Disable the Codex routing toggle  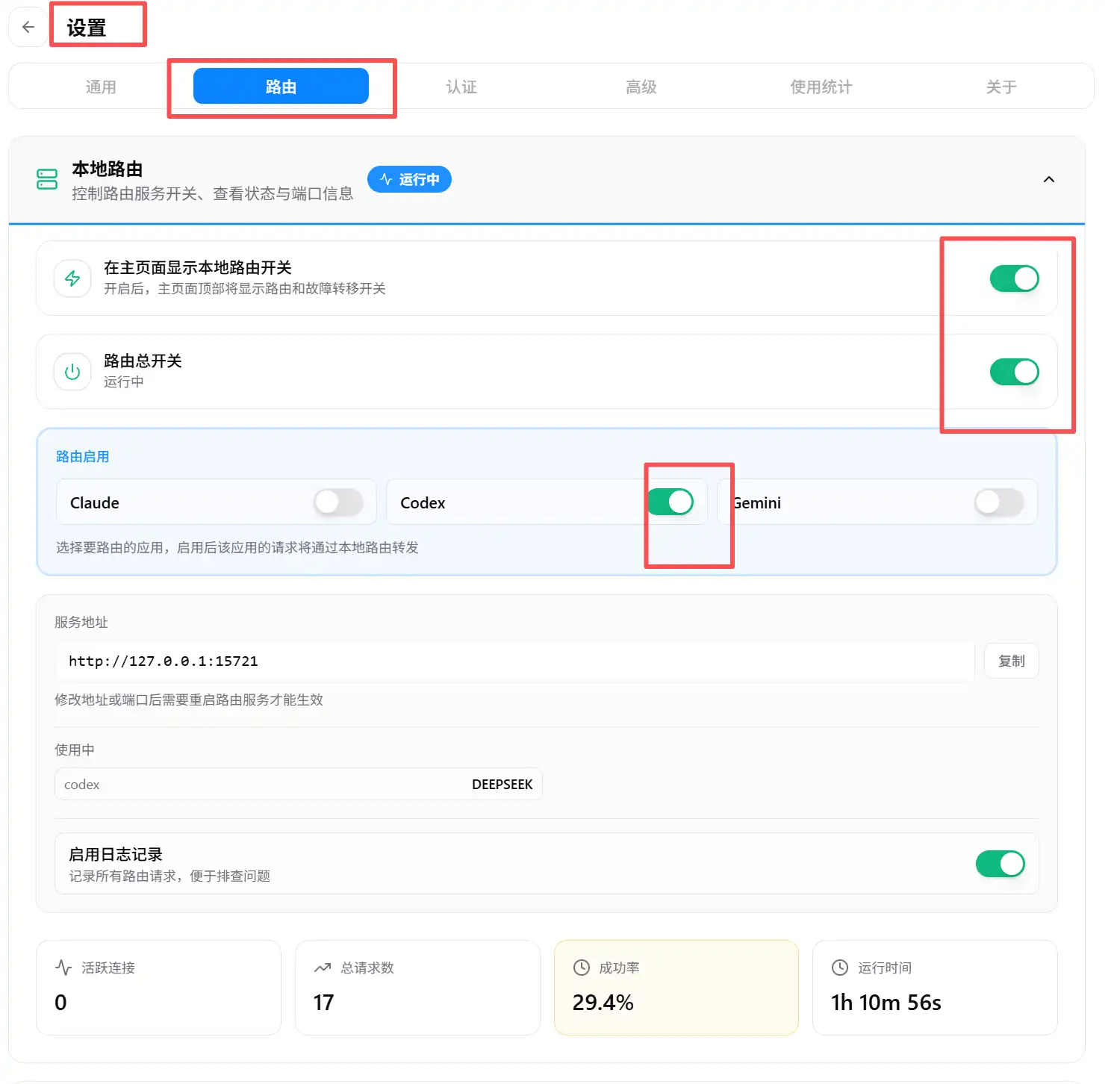(670, 502)
